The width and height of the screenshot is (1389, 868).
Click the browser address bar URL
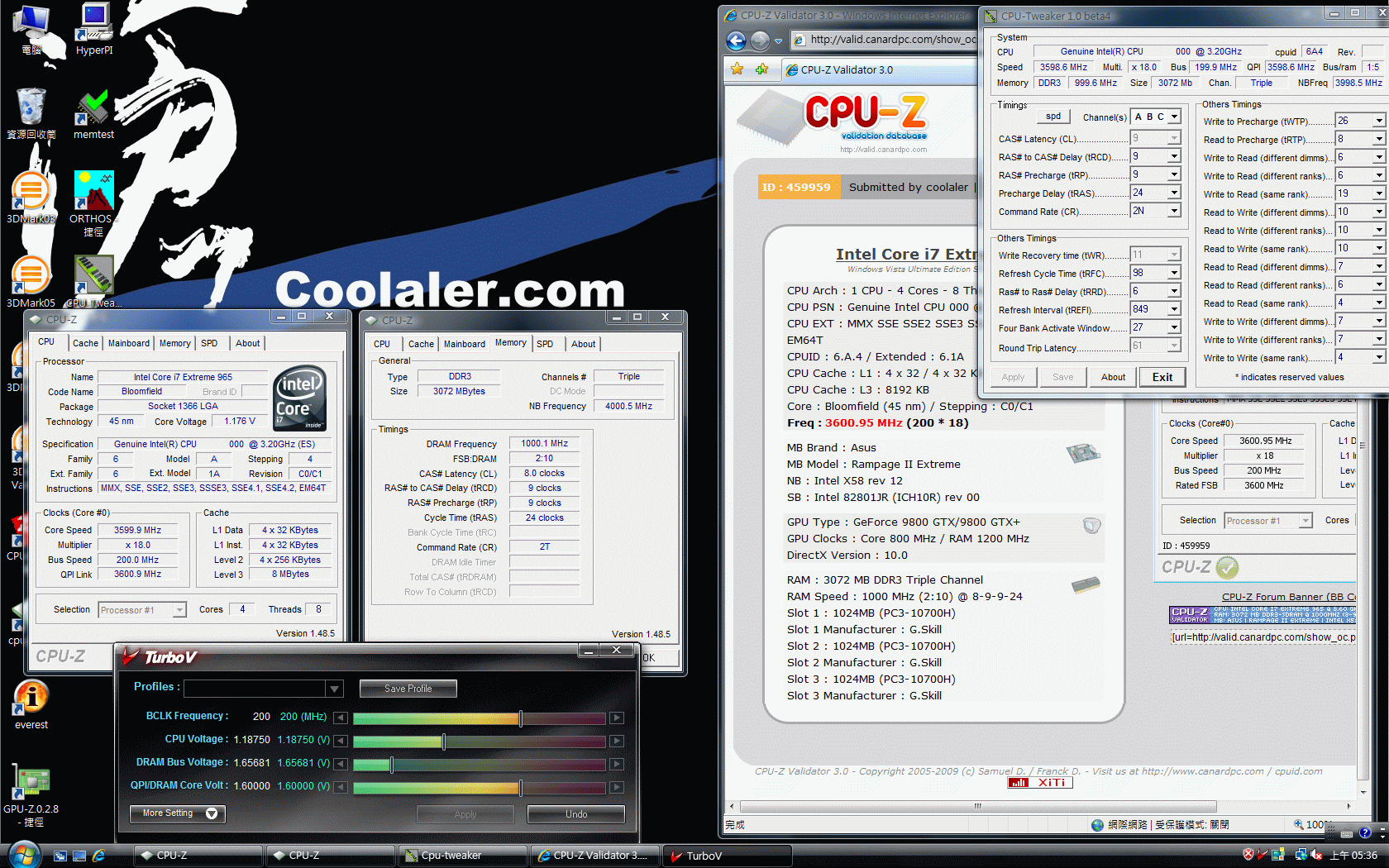(x=891, y=40)
